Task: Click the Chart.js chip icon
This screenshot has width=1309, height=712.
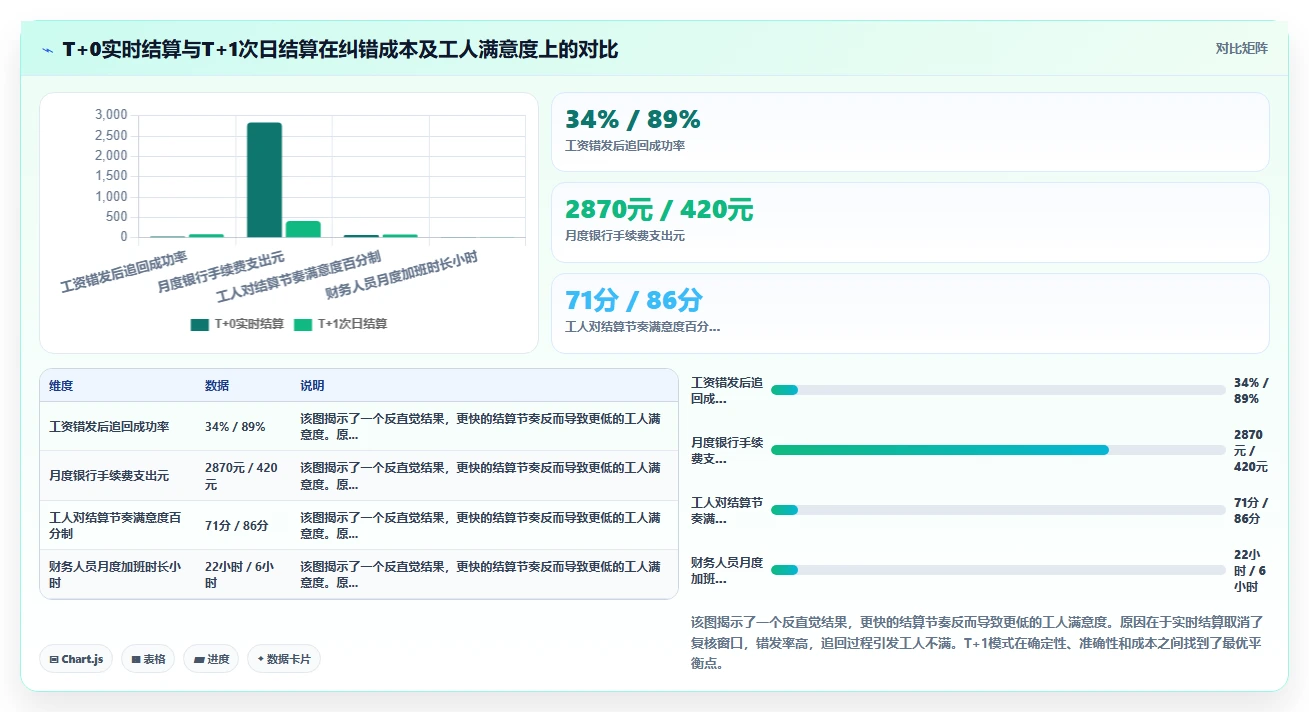Action: (x=54, y=659)
